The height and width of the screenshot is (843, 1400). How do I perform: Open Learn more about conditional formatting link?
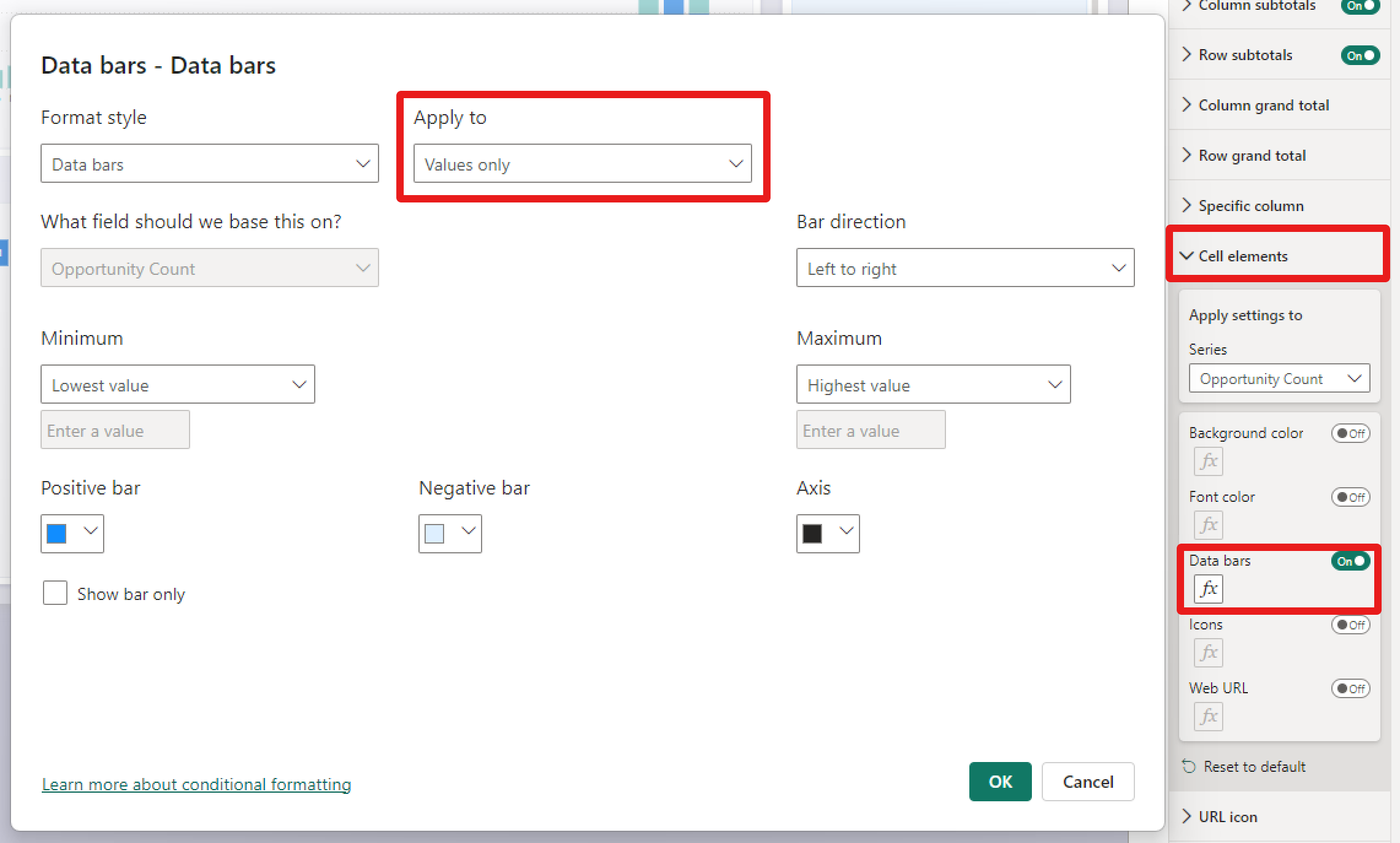pos(196,784)
